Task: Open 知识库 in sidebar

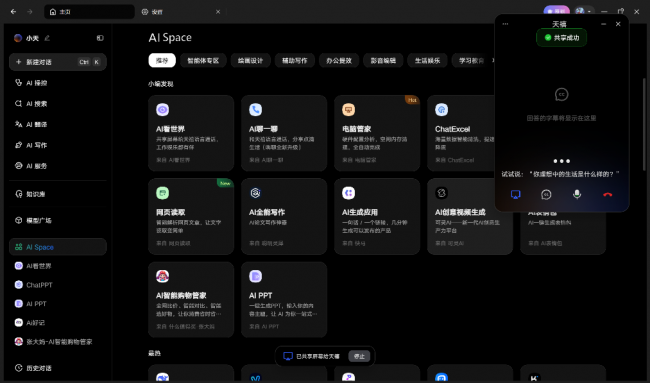Action: (x=58, y=194)
